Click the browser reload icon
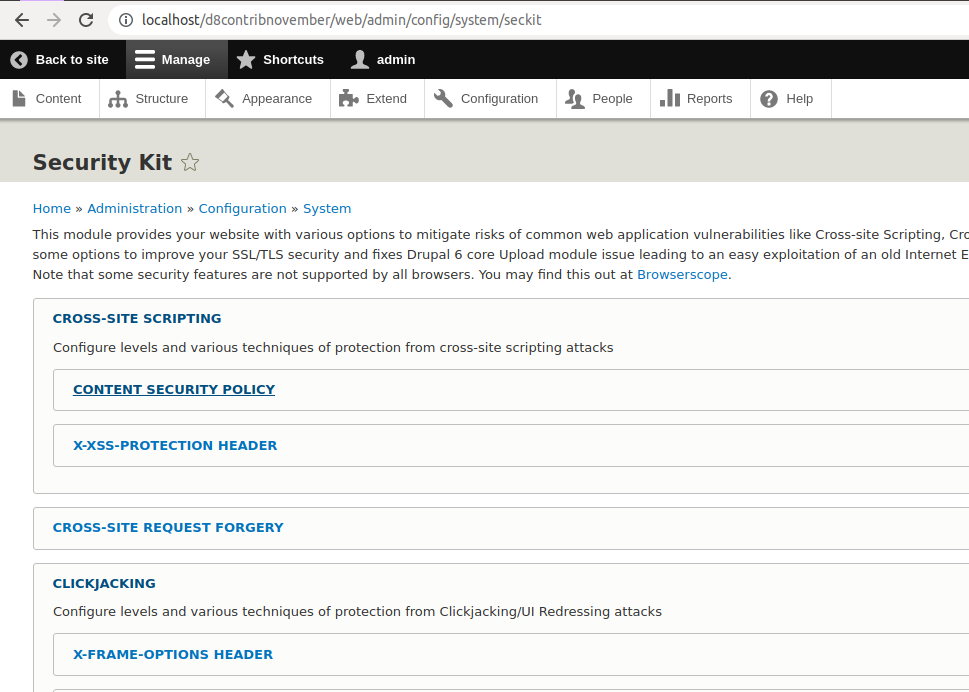 point(86,19)
